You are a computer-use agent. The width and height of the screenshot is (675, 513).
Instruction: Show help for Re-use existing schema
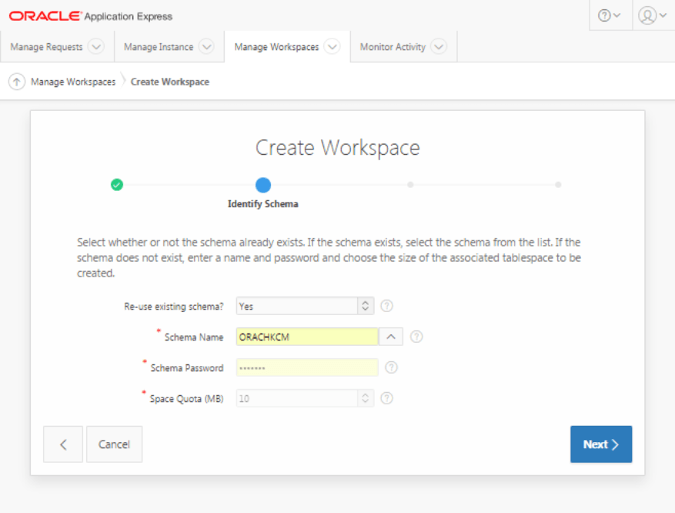pyautogui.click(x=387, y=306)
